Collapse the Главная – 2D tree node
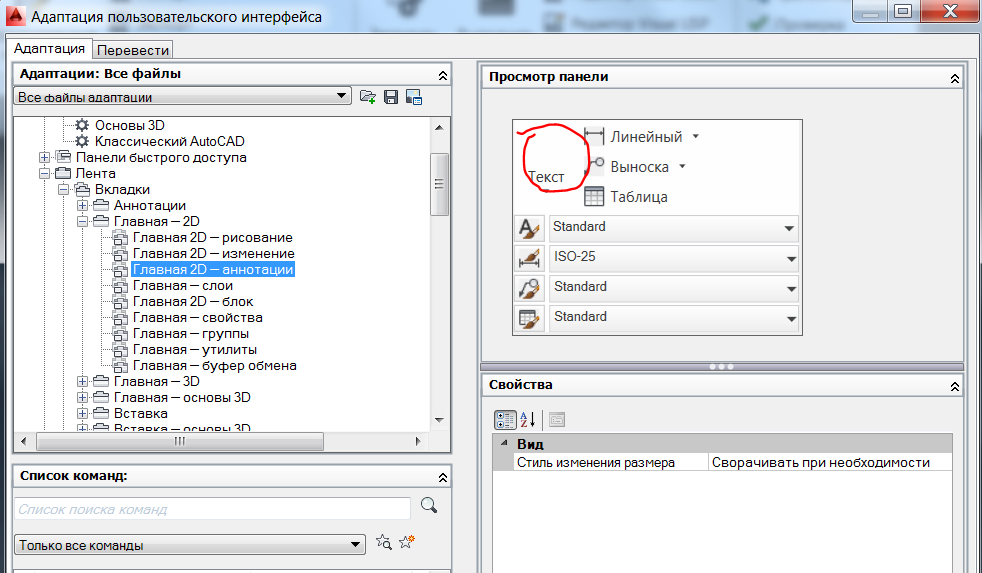Viewport: 982px width, 573px height. click(82, 221)
